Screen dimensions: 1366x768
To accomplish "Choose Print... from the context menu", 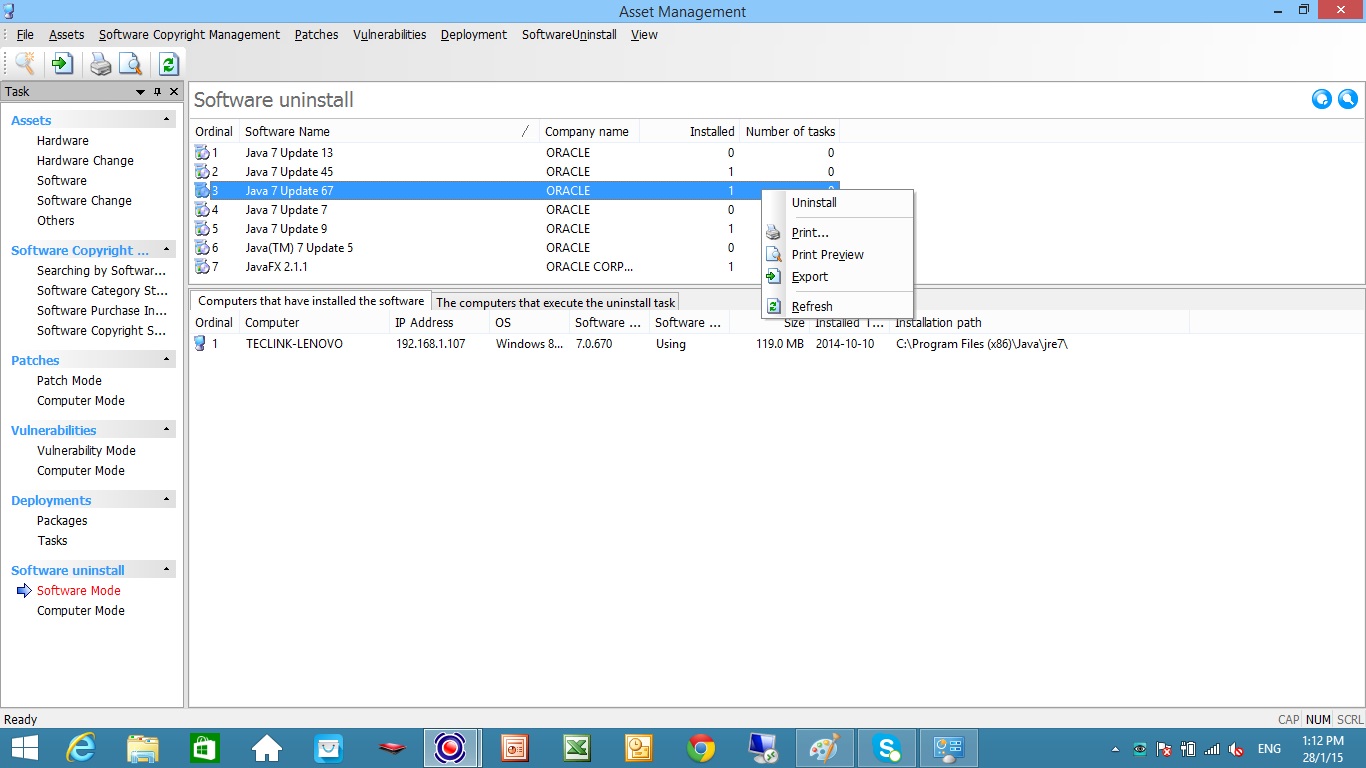I will [838, 232].
